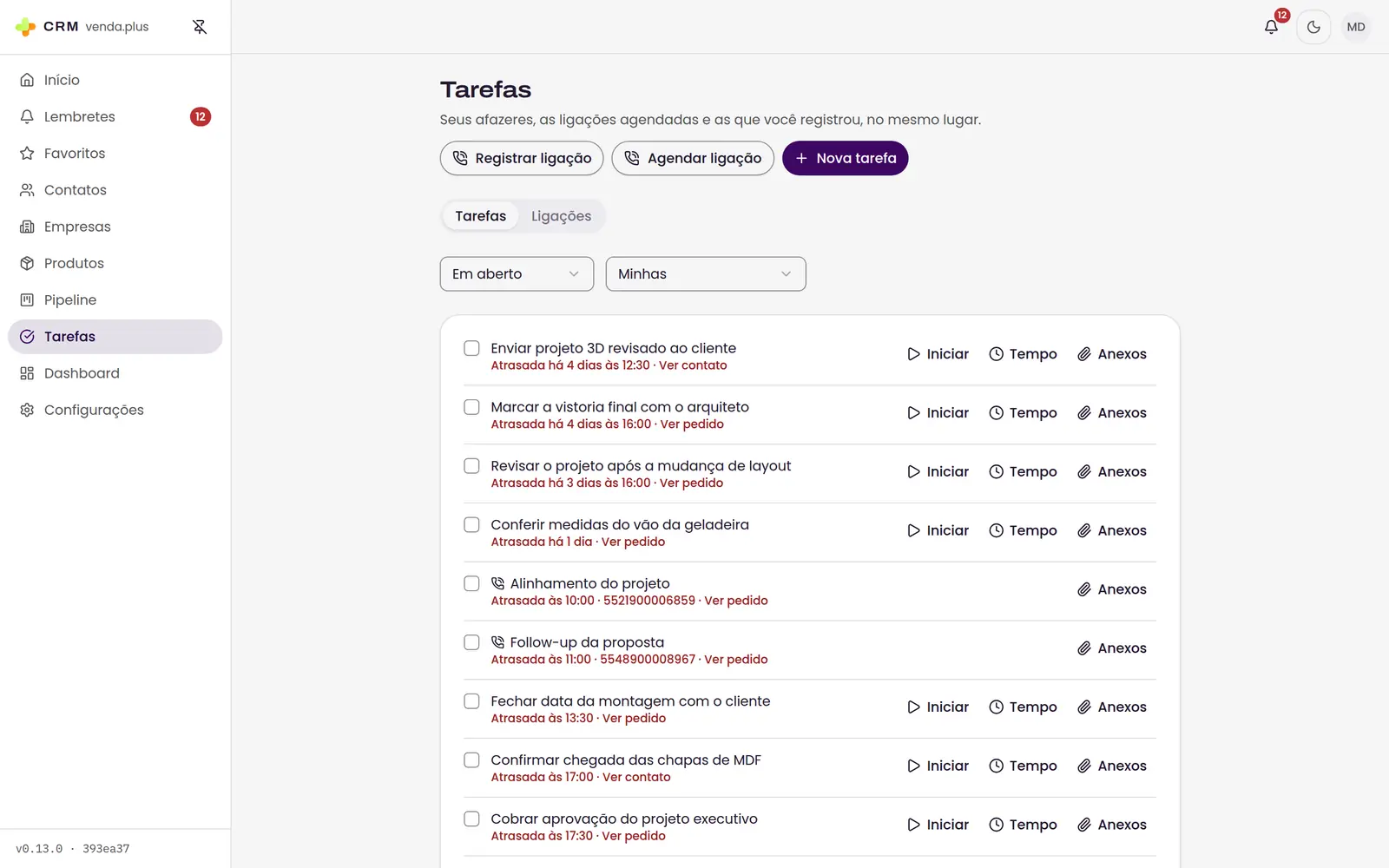Image resolution: width=1389 pixels, height=868 pixels.
Task: Open notifications bell with 12 badge
Action: point(1271,27)
